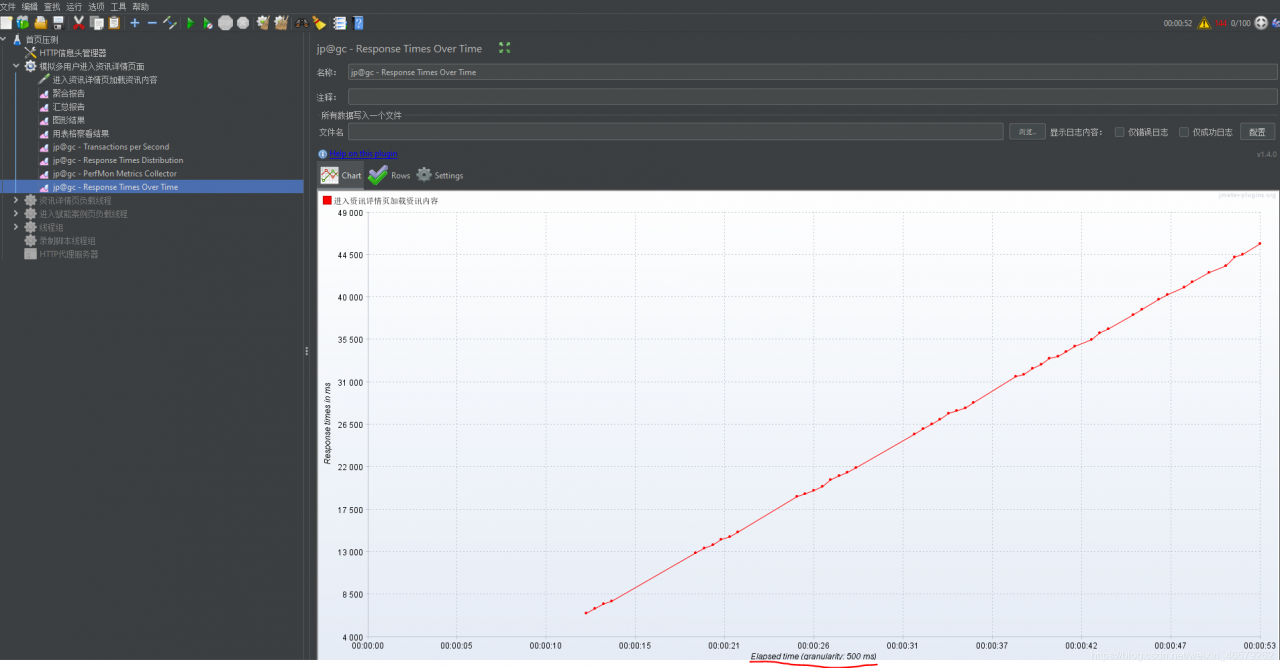The height and width of the screenshot is (668, 1280).
Task: Click the 配置 button
Action: [x=1257, y=132]
